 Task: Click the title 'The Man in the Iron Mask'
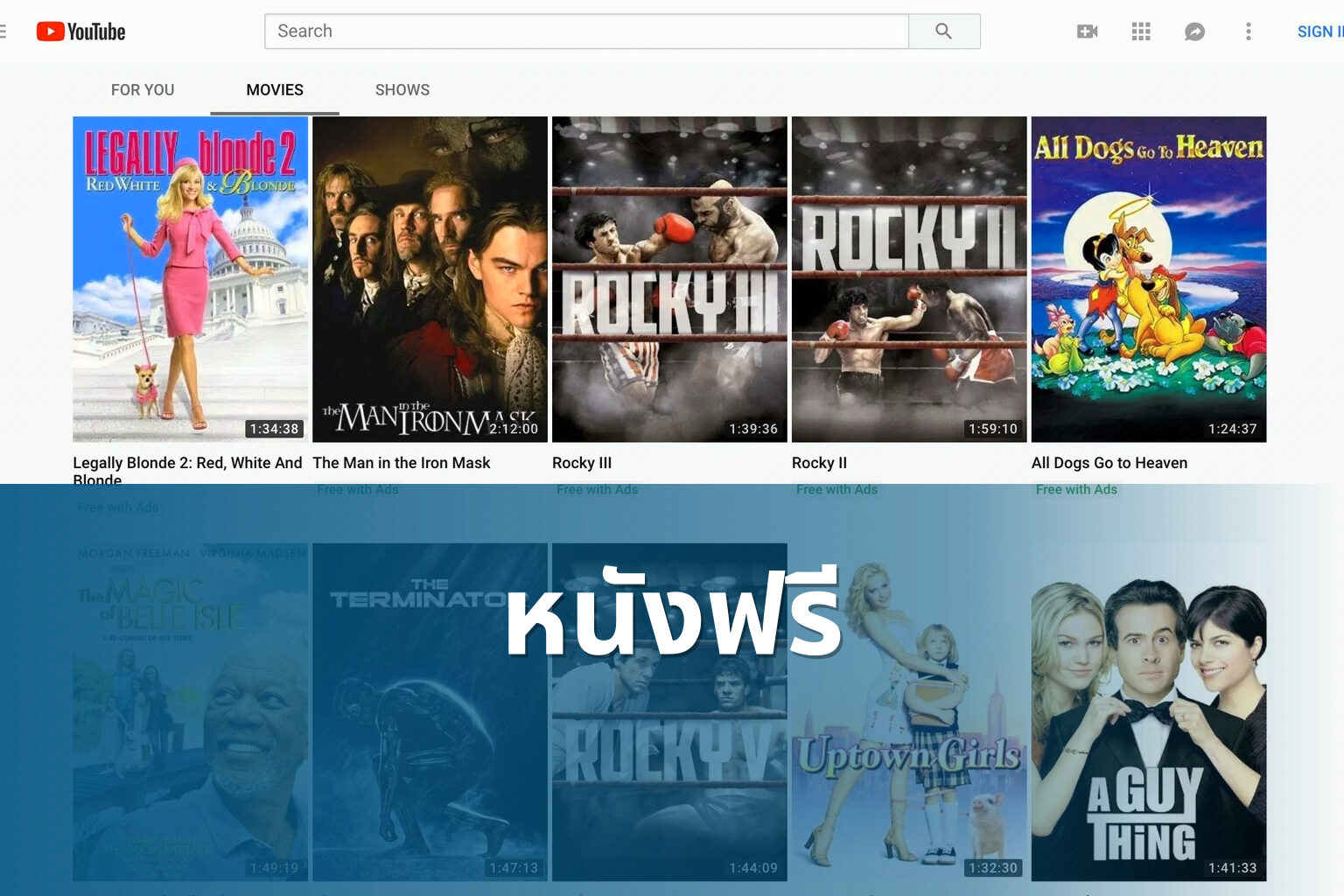click(402, 463)
